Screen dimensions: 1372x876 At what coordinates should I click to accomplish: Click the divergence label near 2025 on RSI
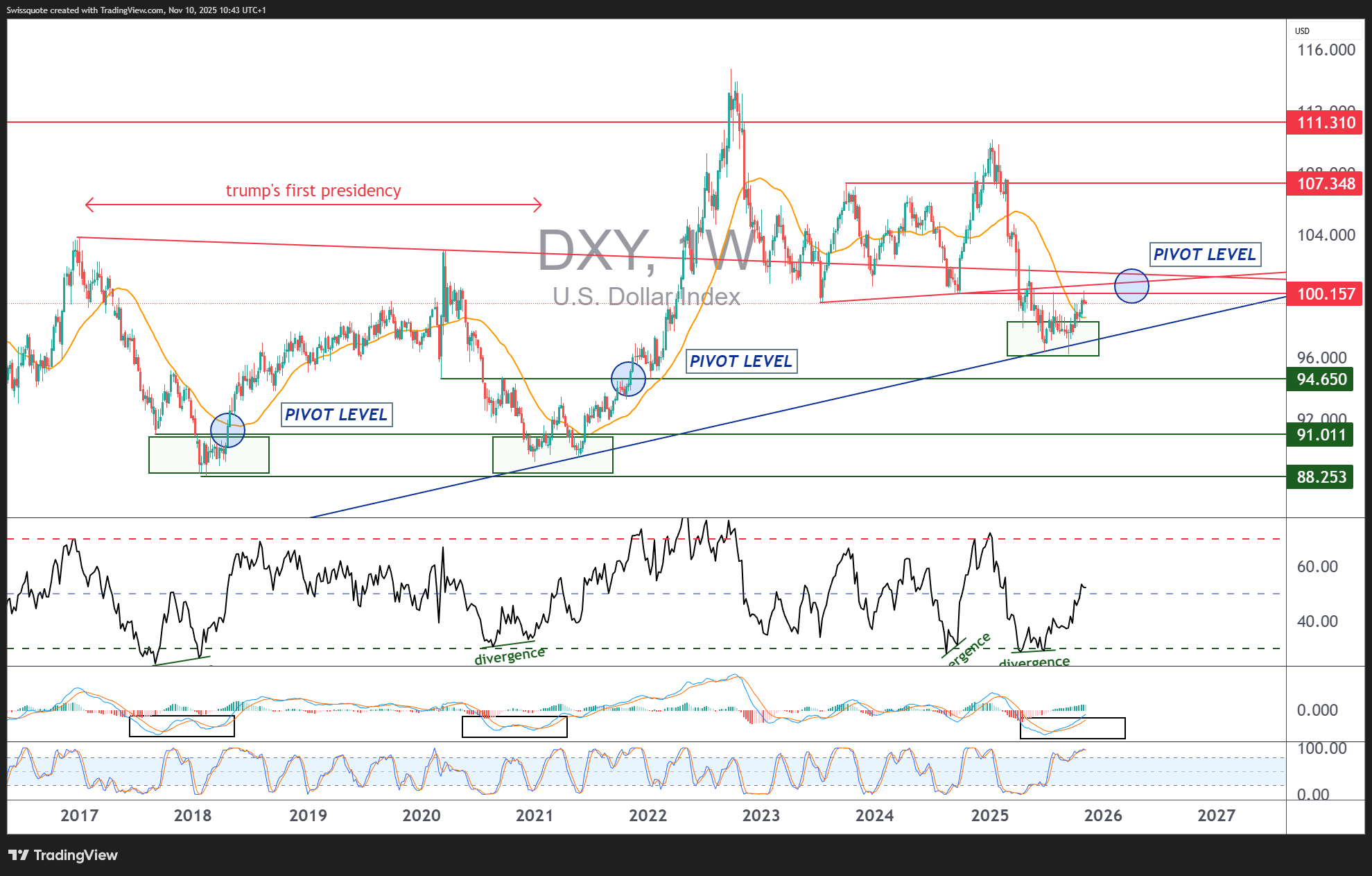[x=1034, y=662]
